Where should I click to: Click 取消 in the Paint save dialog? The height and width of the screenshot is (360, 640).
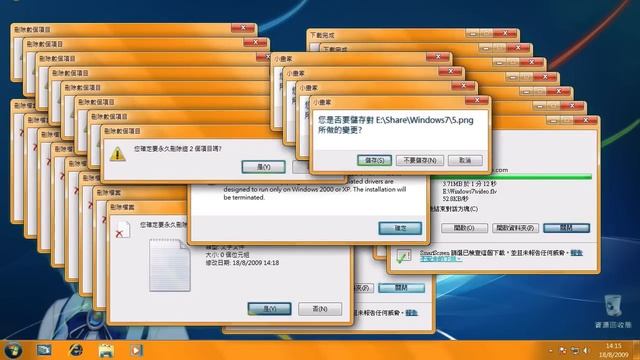(x=465, y=160)
